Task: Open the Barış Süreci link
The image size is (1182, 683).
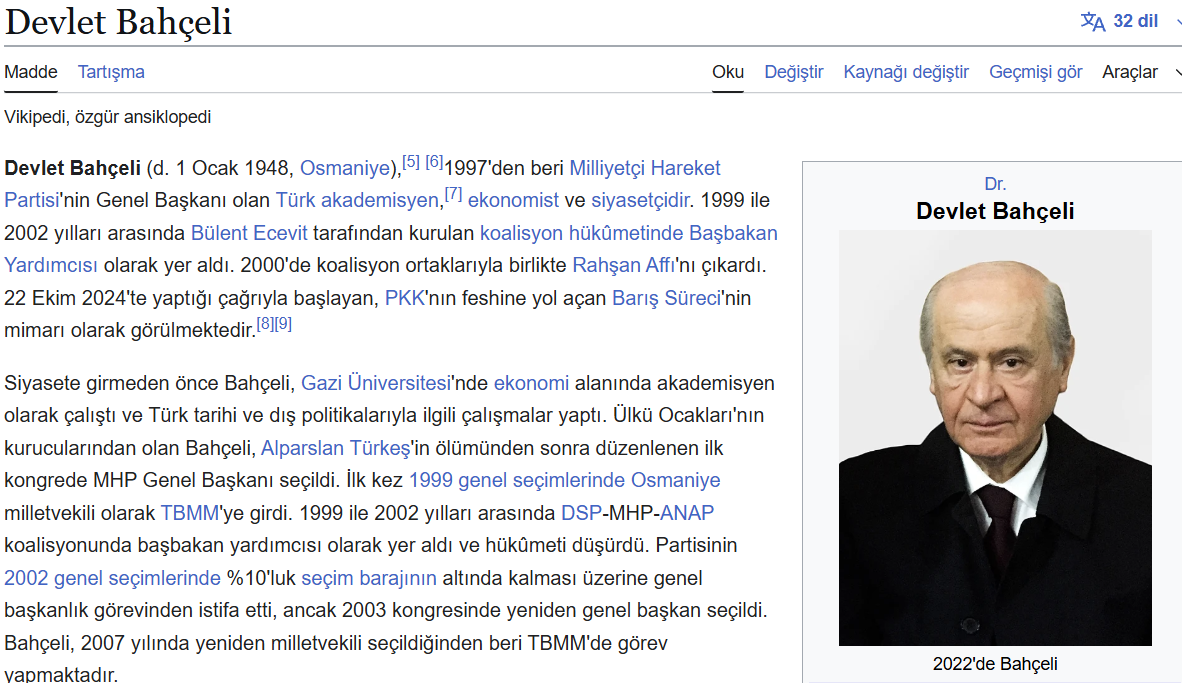Action: (666, 298)
